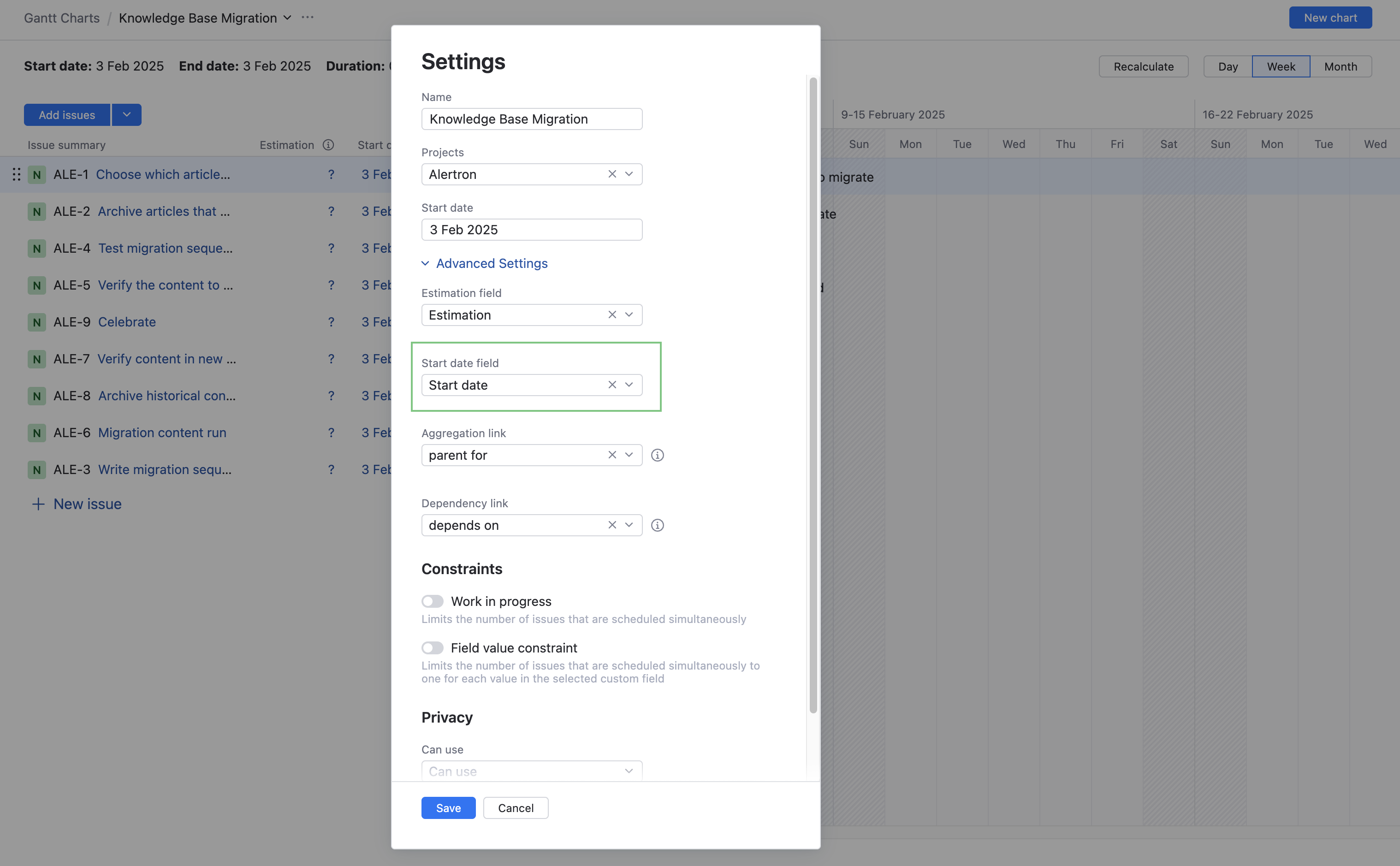Remove the 'depends on' dependency link value
The image size is (1400, 866).
pos(612,525)
